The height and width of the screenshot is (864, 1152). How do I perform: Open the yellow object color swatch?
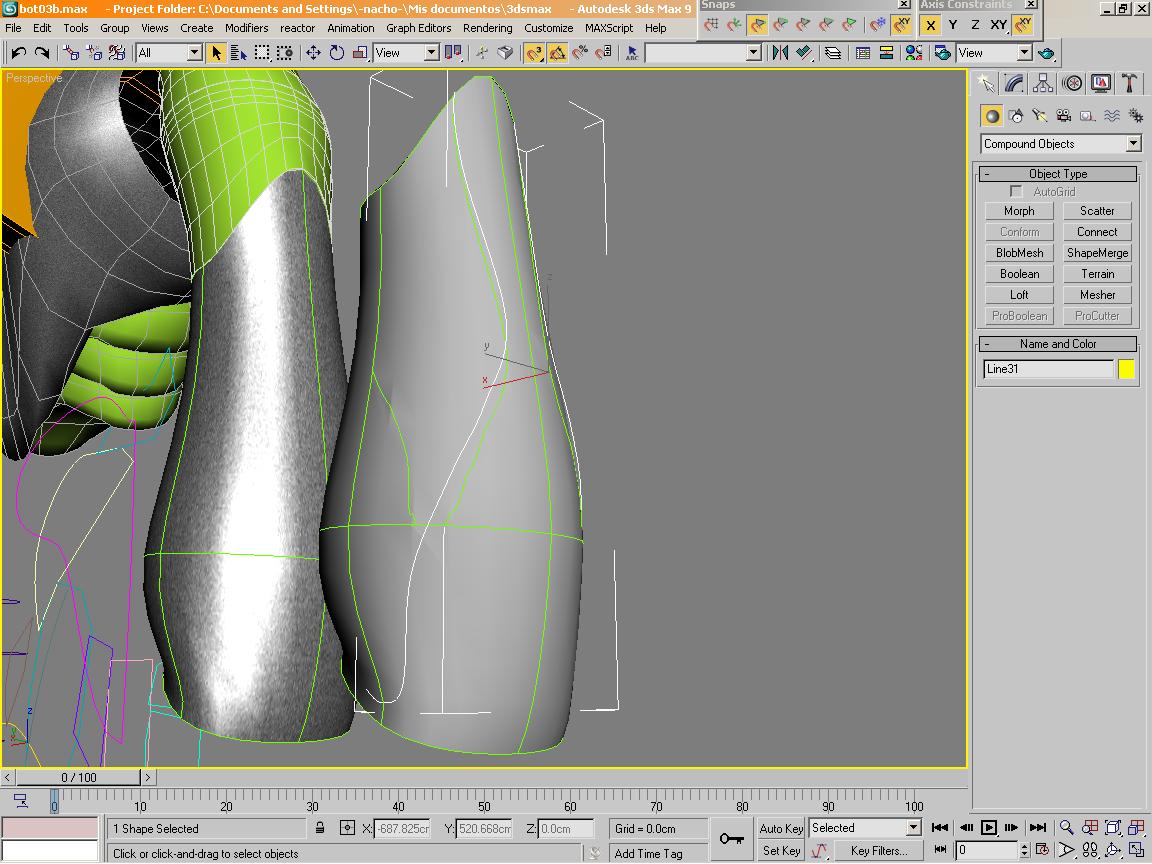tap(1126, 369)
